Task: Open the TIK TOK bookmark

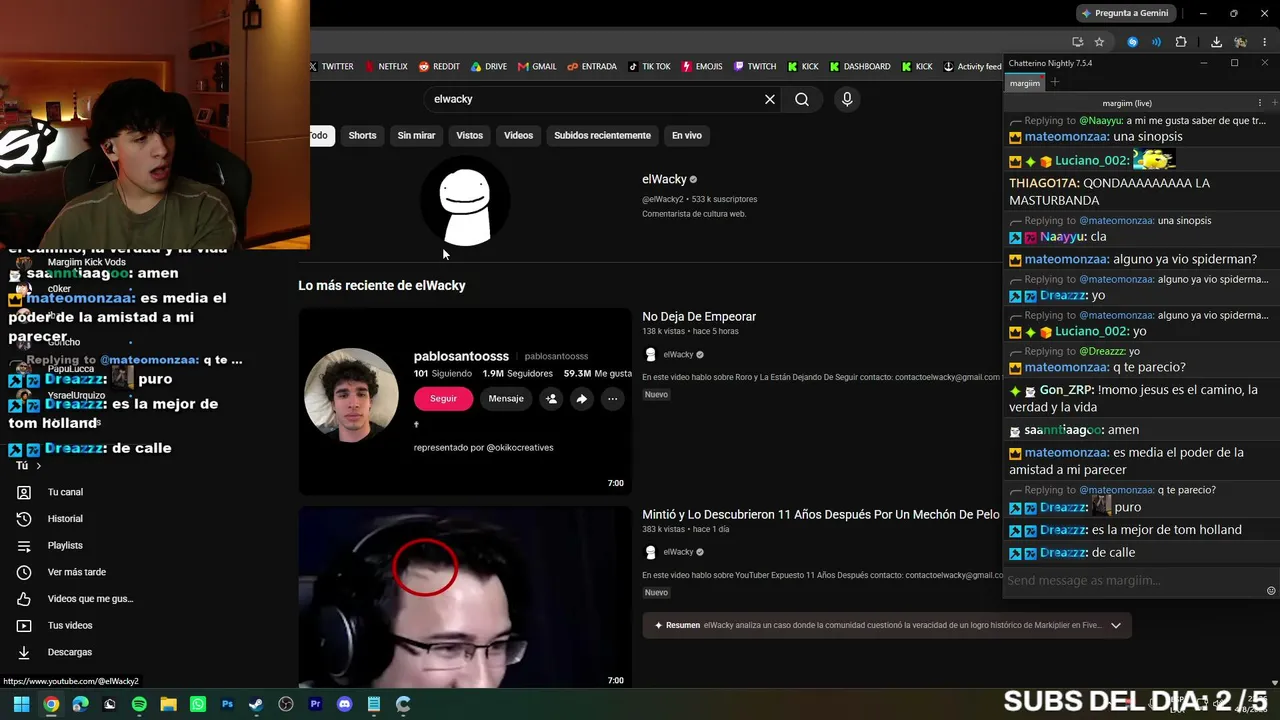Action: (649, 67)
